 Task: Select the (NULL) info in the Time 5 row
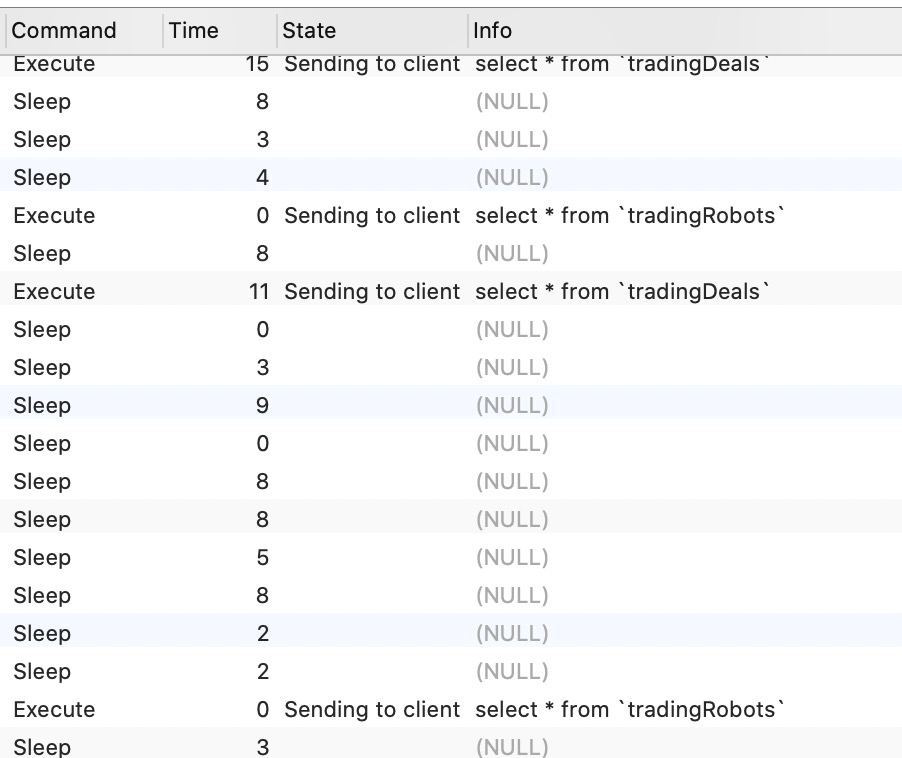pyautogui.click(x=512, y=557)
